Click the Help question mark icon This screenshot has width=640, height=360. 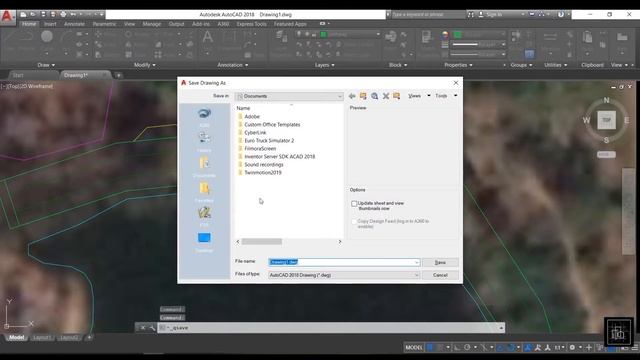tap(561, 14)
